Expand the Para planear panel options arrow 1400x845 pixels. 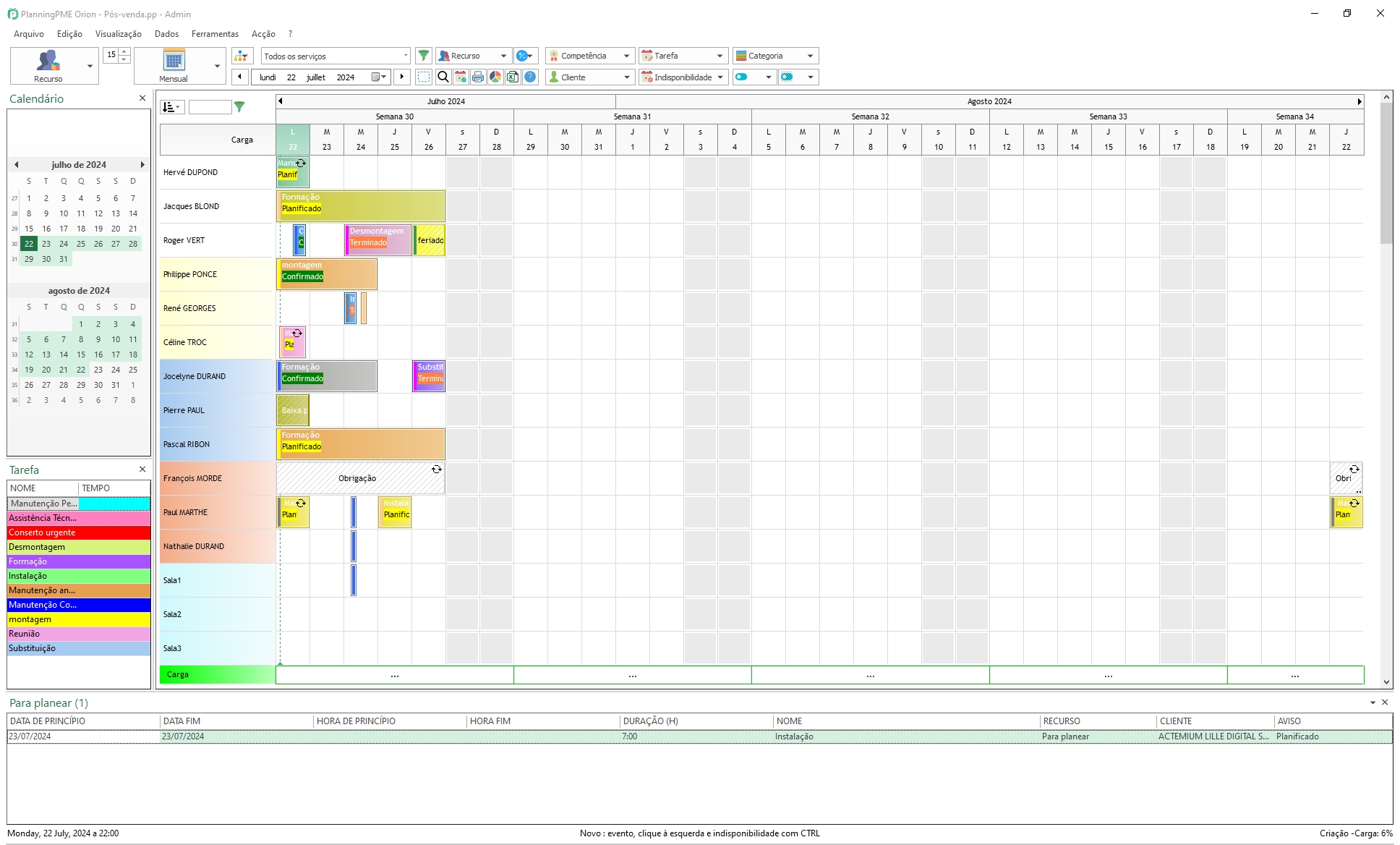pyautogui.click(x=1373, y=702)
